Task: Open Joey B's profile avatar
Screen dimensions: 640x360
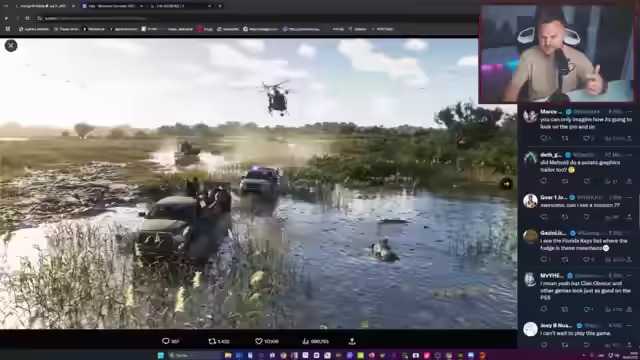Action: tap(530, 329)
